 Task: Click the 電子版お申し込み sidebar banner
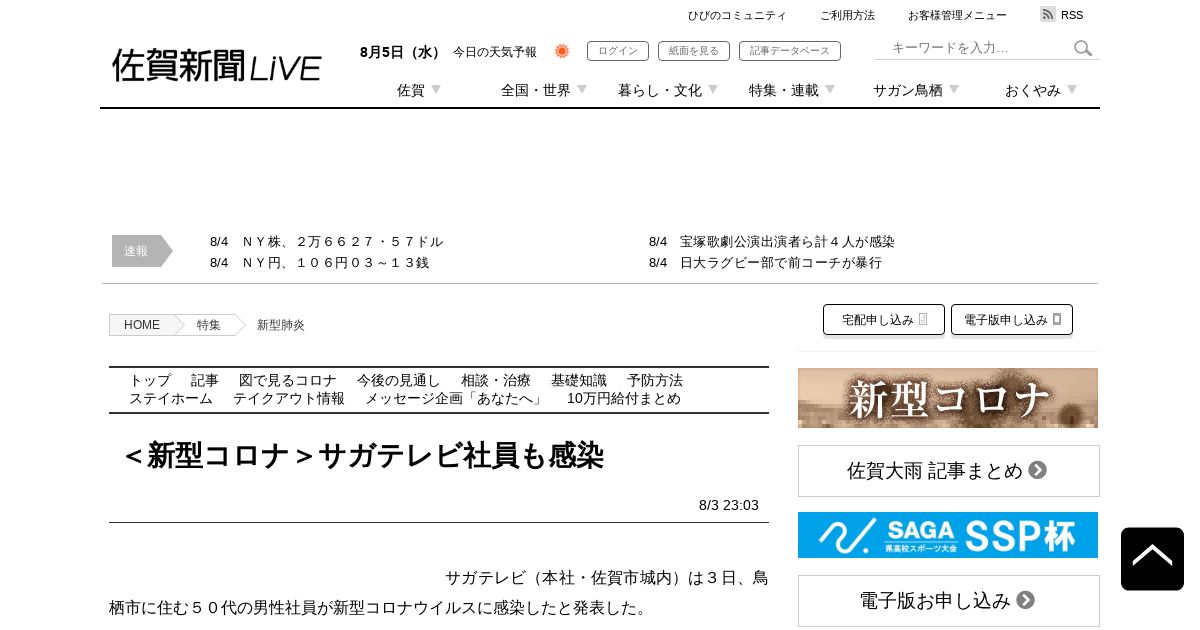click(949, 601)
